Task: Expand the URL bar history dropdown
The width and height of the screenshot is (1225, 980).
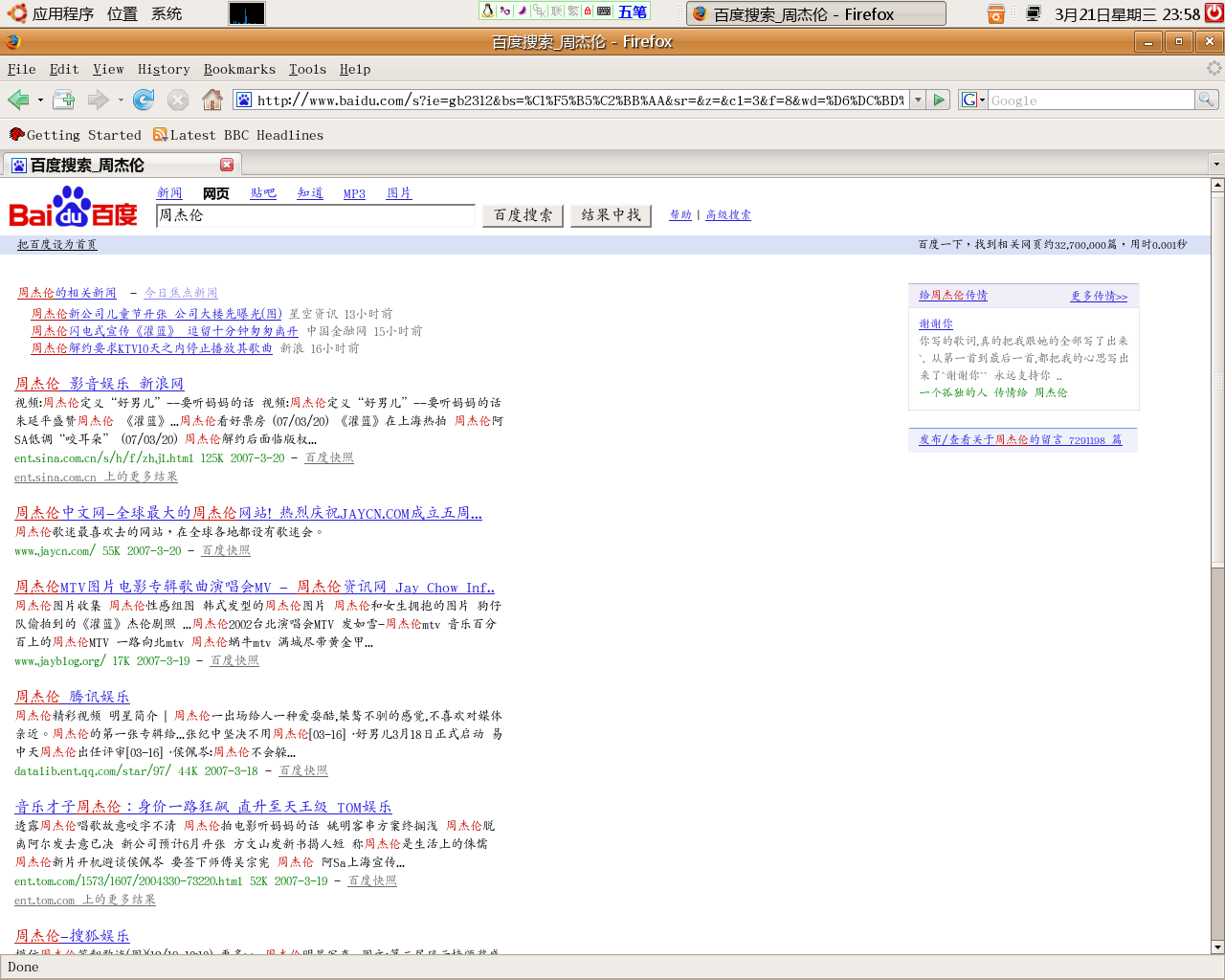Action: (x=918, y=100)
